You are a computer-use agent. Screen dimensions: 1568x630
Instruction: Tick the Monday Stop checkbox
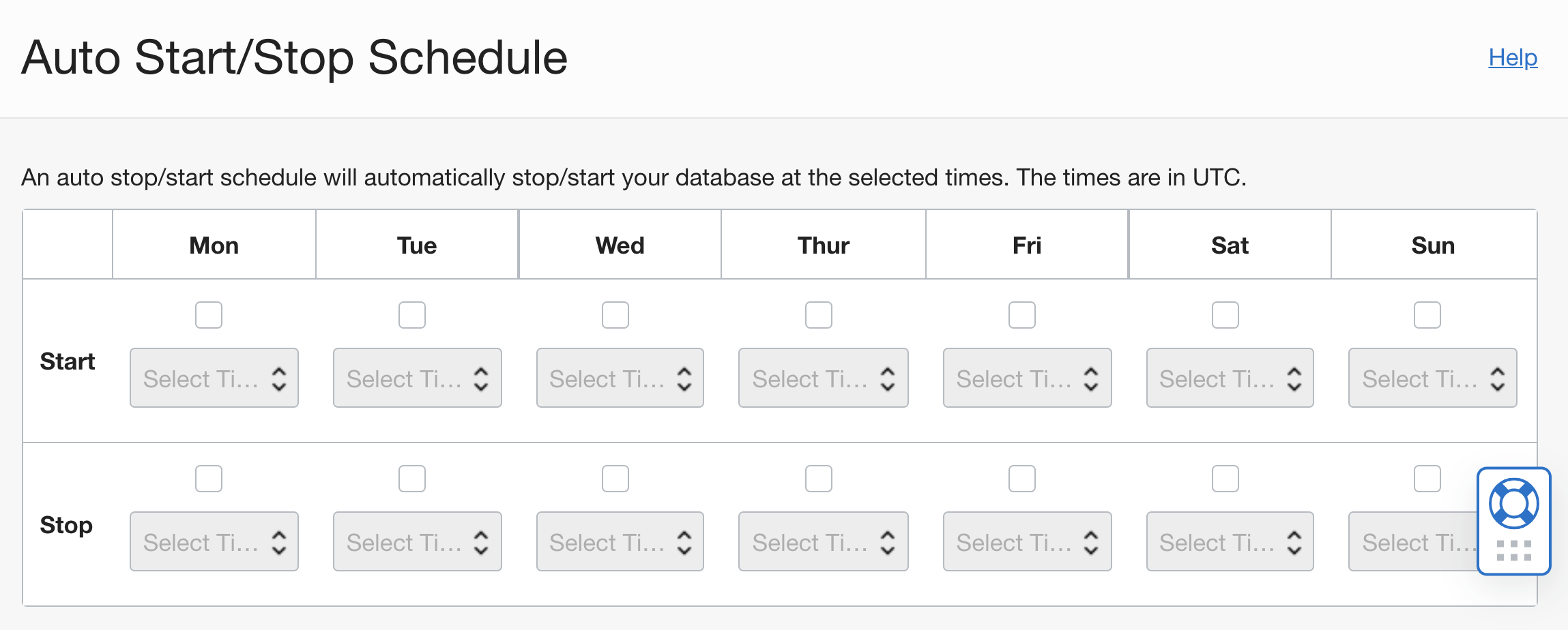pyautogui.click(x=209, y=479)
